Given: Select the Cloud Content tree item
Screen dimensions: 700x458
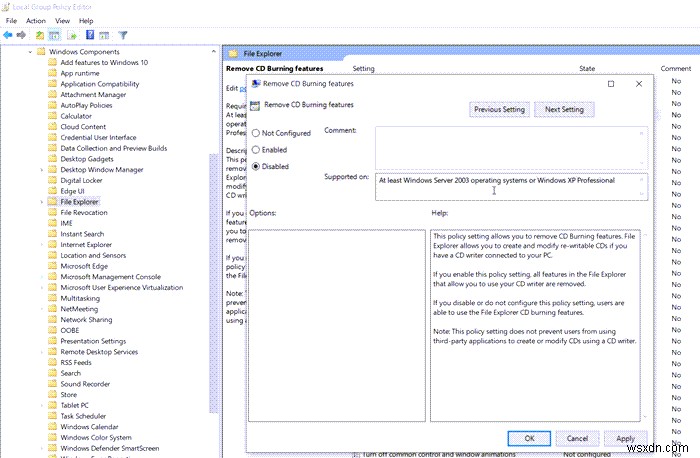Looking at the screenshot, I should [x=83, y=127].
